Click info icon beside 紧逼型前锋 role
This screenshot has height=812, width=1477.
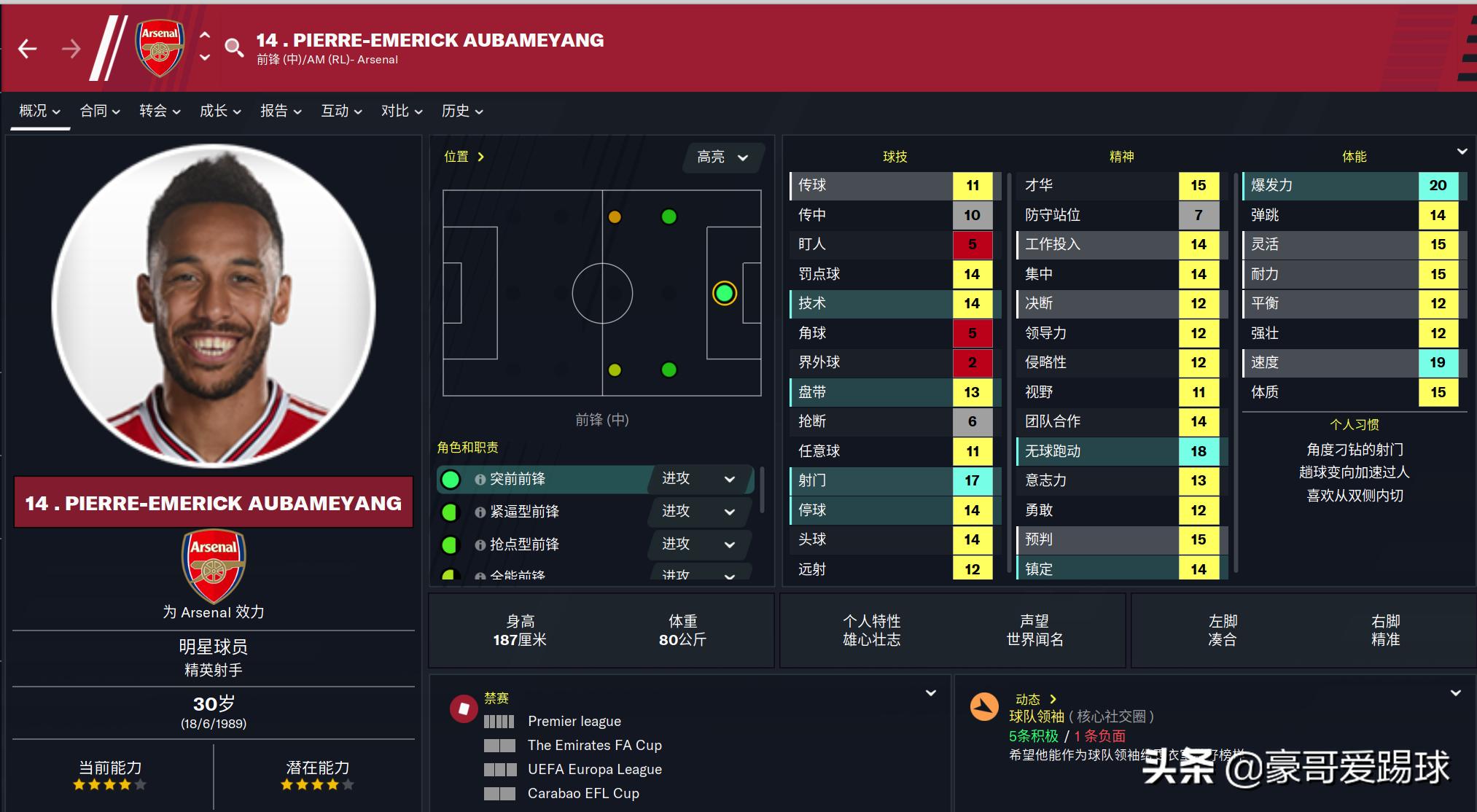pos(480,512)
